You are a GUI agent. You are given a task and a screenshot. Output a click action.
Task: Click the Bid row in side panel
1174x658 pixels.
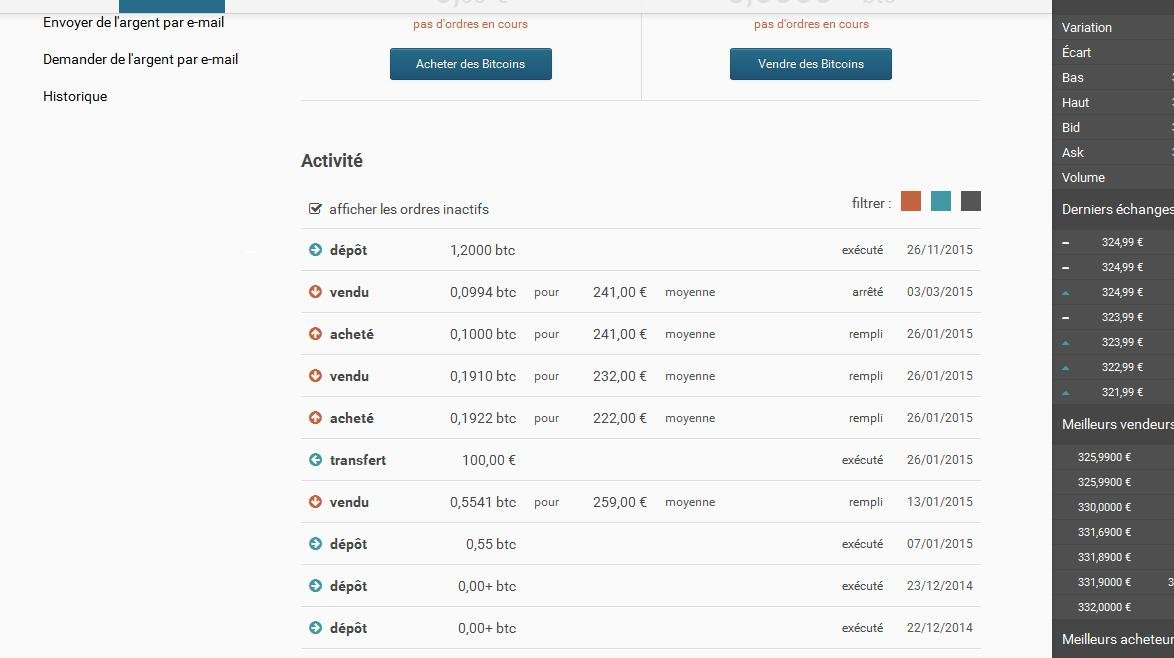[x=1113, y=127]
